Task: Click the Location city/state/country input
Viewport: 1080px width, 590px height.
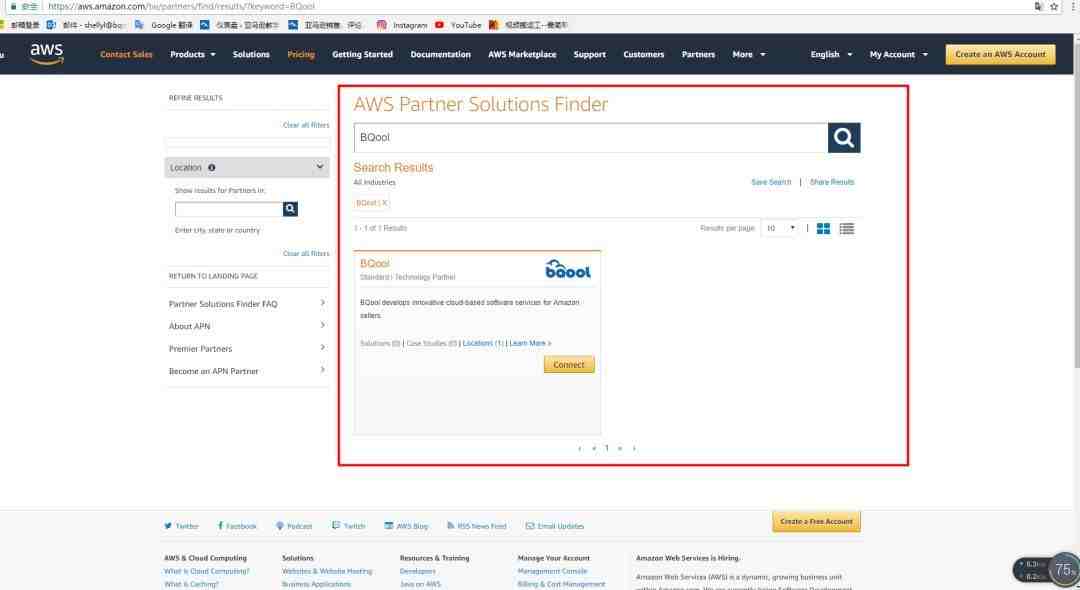Action: pyautogui.click(x=229, y=209)
